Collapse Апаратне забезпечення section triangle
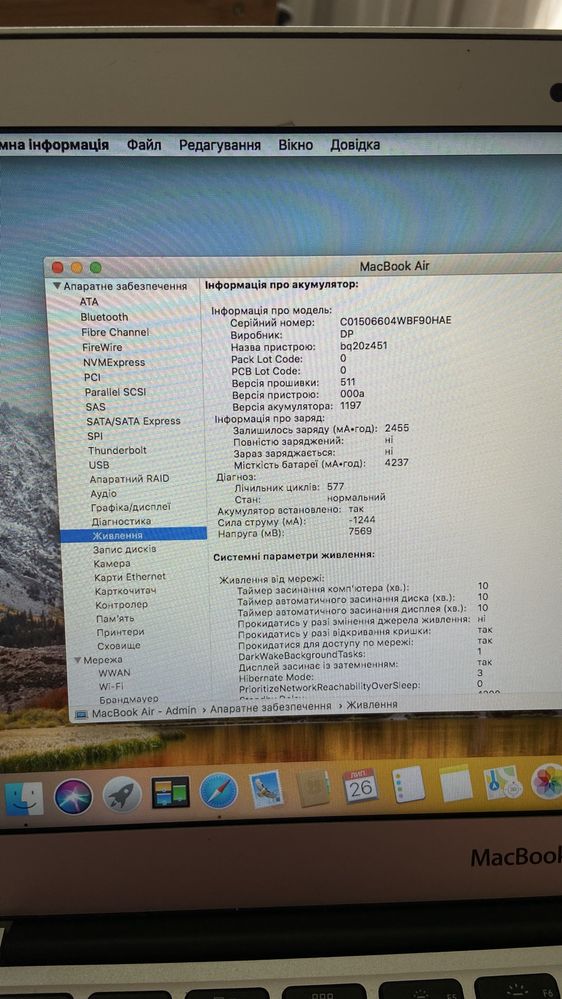 pos(57,286)
